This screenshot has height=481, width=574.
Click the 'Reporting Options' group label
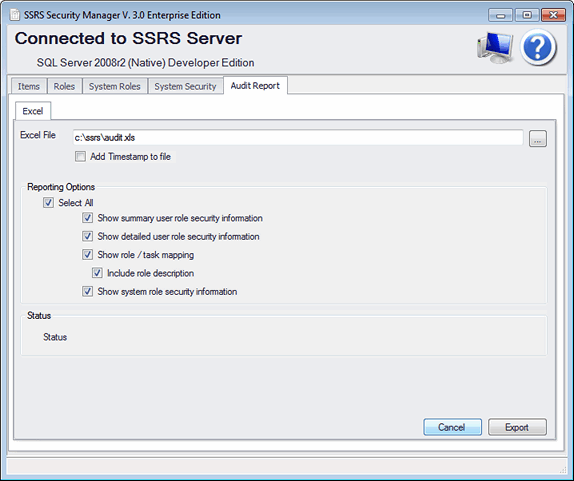[x=61, y=187]
